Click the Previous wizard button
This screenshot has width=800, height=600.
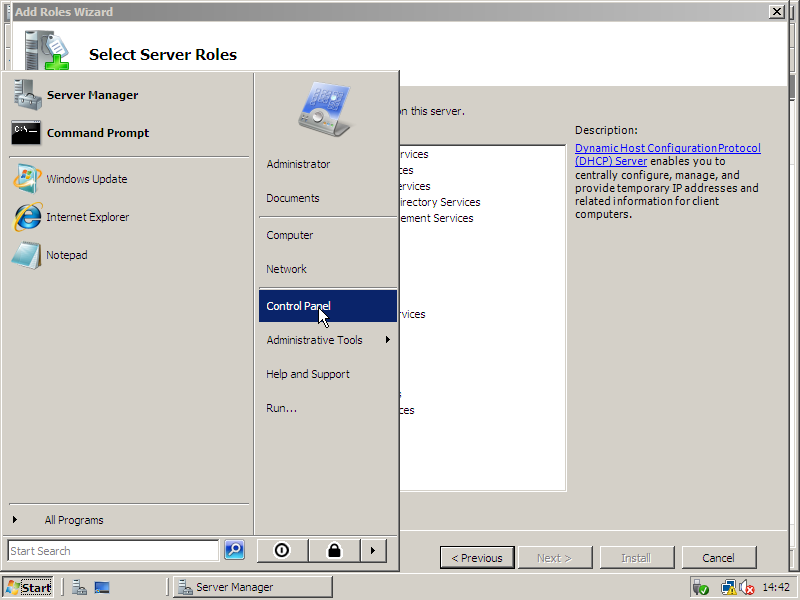[x=477, y=558]
